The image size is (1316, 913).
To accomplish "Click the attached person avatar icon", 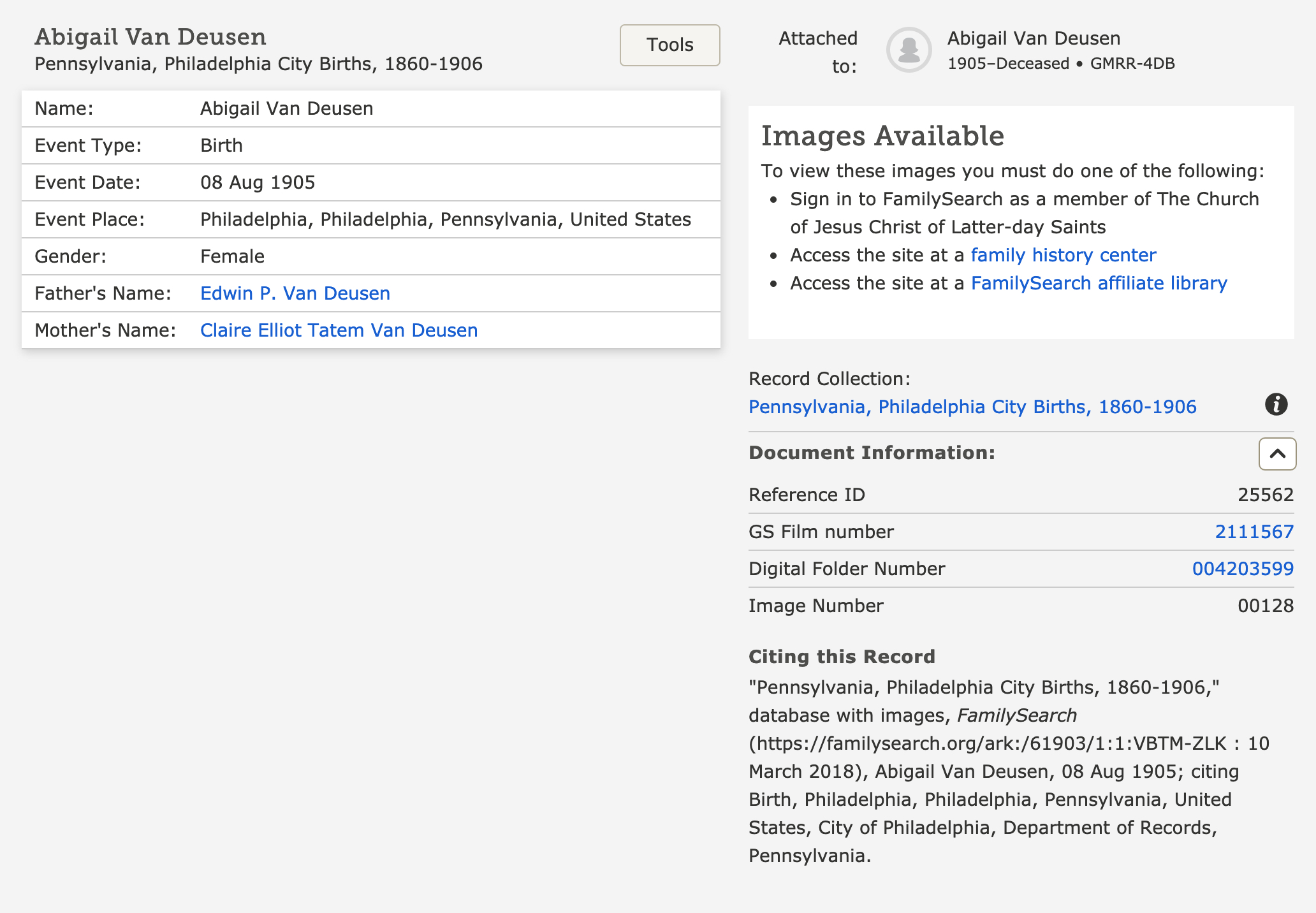I will tap(909, 50).
